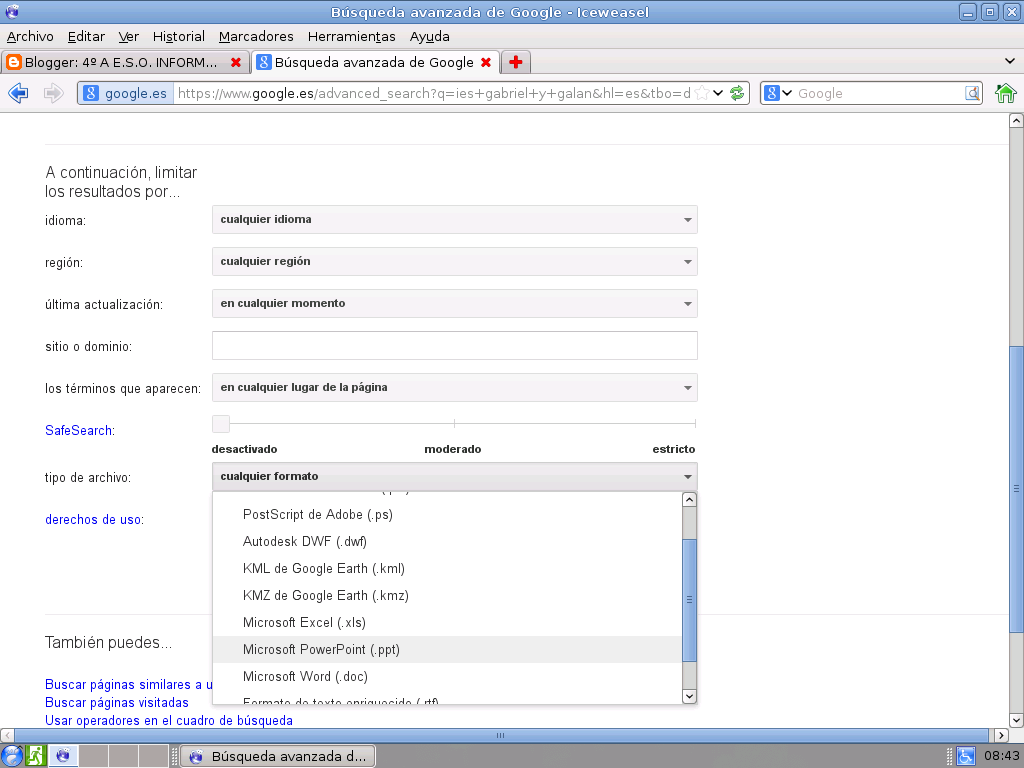Collapse the tipo de archivo dropdown
Screen dimensions: 1024x768
click(455, 477)
